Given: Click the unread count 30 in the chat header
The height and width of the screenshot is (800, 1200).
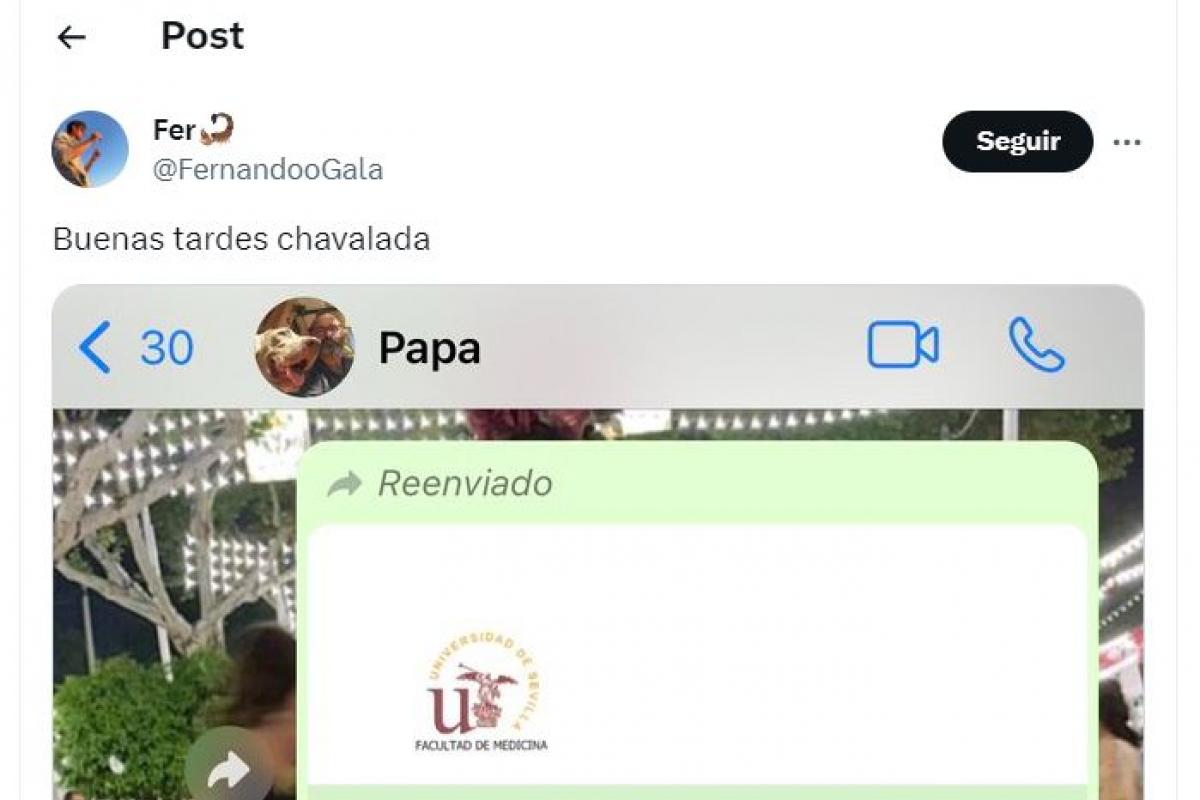Looking at the screenshot, I should [167, 348].
